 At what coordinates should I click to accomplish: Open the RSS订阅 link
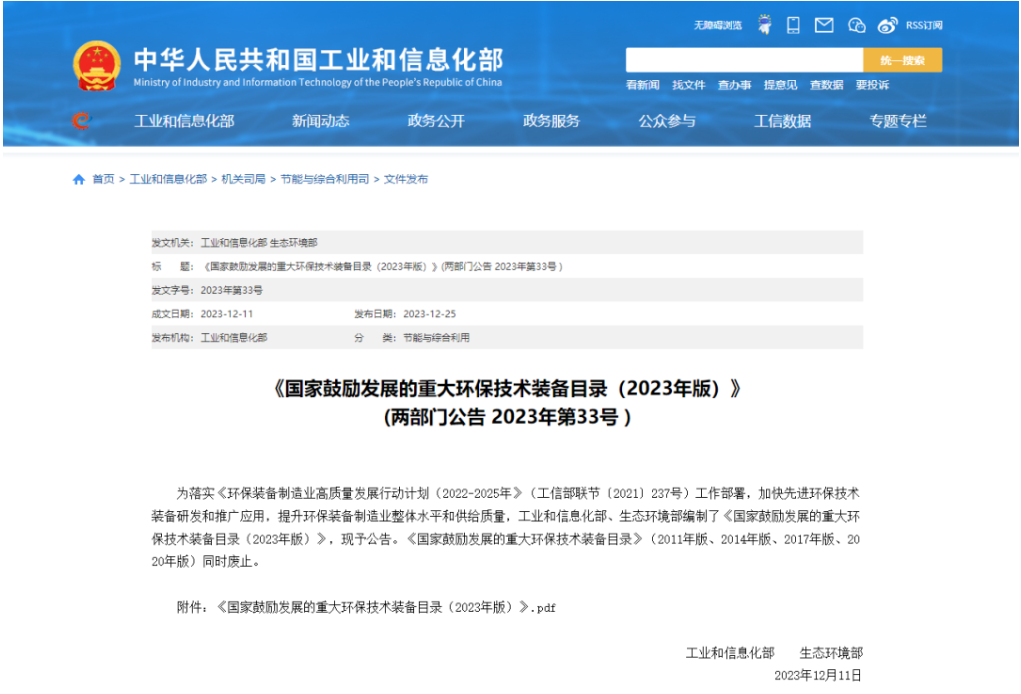coord(924,25)
